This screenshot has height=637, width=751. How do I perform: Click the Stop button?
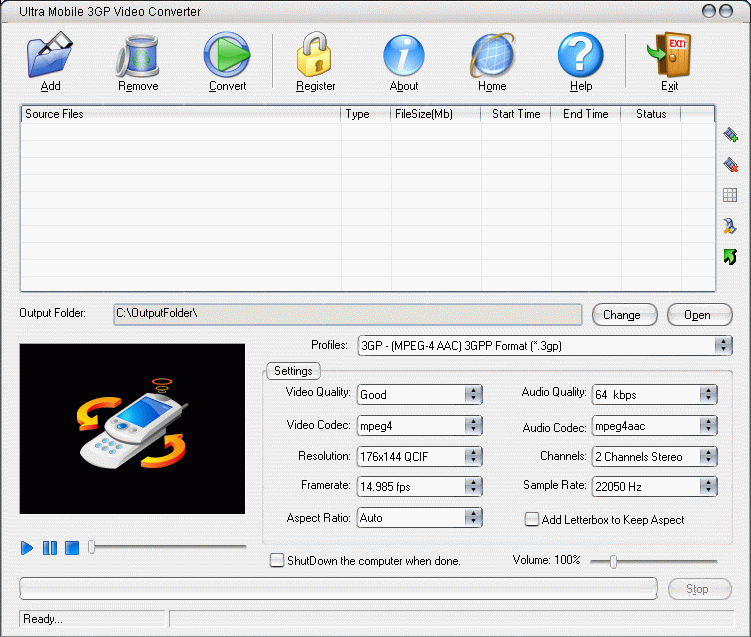pos(699,589)
